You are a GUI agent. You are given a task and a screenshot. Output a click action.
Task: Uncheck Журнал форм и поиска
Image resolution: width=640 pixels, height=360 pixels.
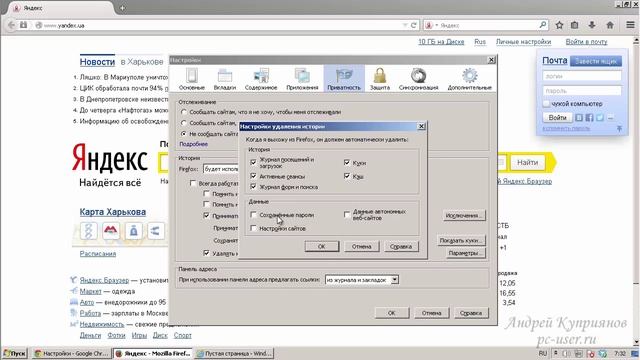(253, 187)
